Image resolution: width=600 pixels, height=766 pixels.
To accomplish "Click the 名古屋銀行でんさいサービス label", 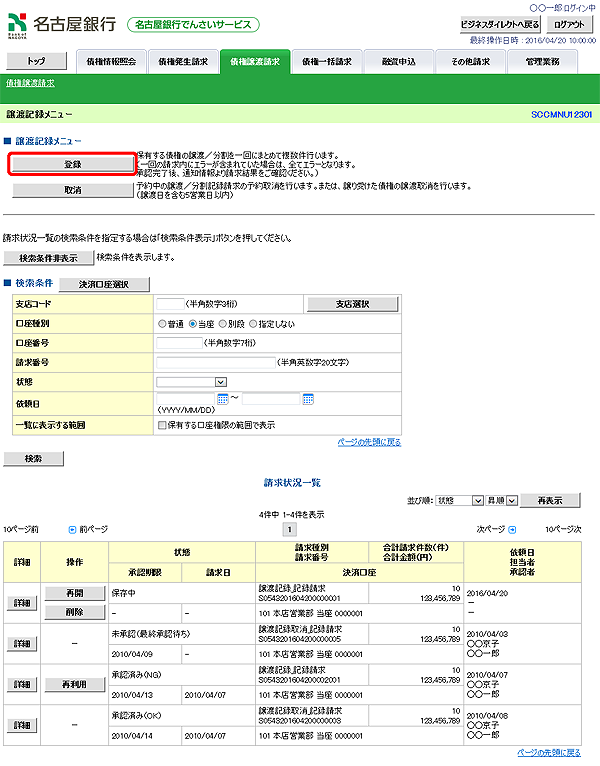I will tap(193, 24).
